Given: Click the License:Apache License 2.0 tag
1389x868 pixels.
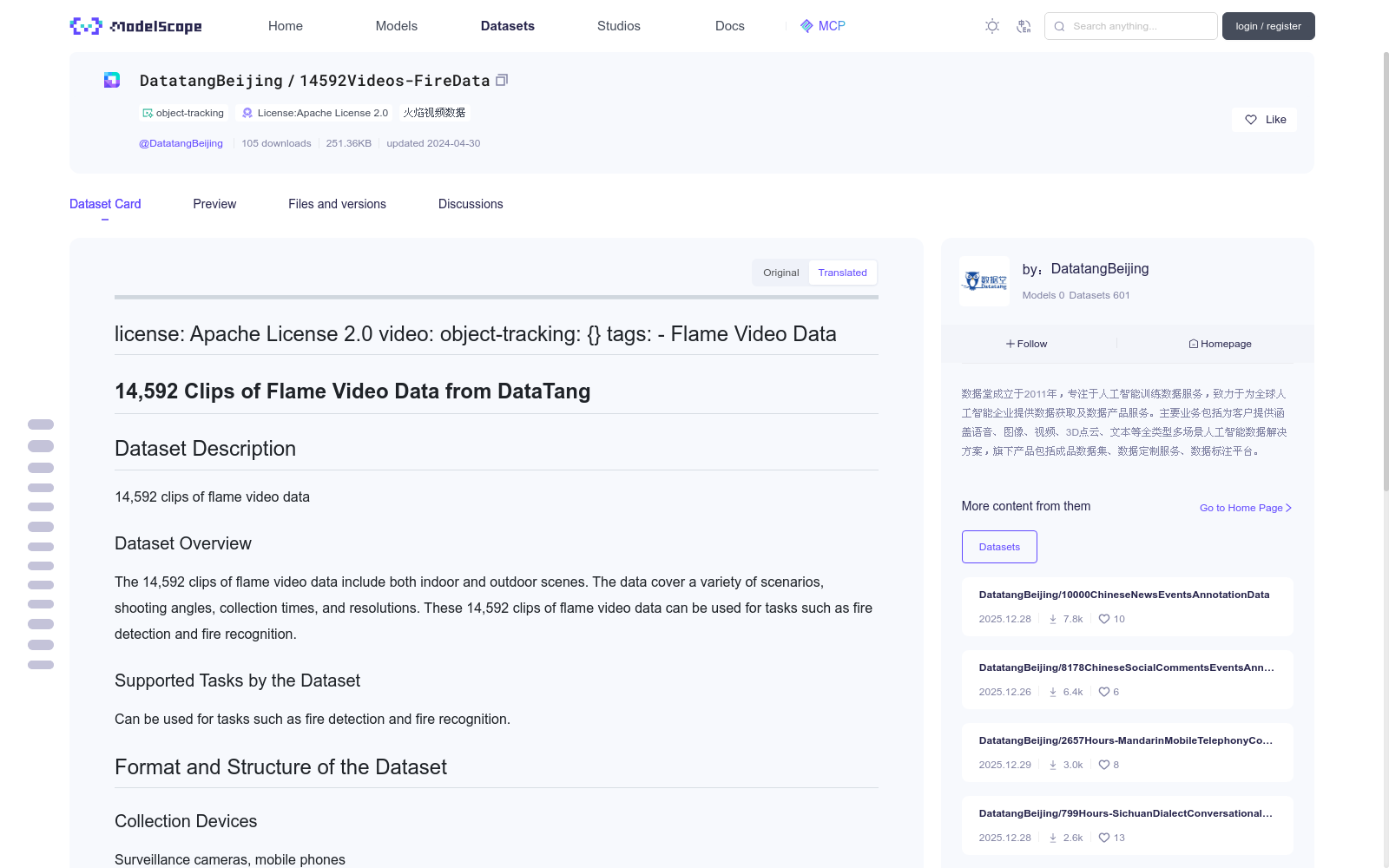Looking at the screenshot, I should [315, 113].
